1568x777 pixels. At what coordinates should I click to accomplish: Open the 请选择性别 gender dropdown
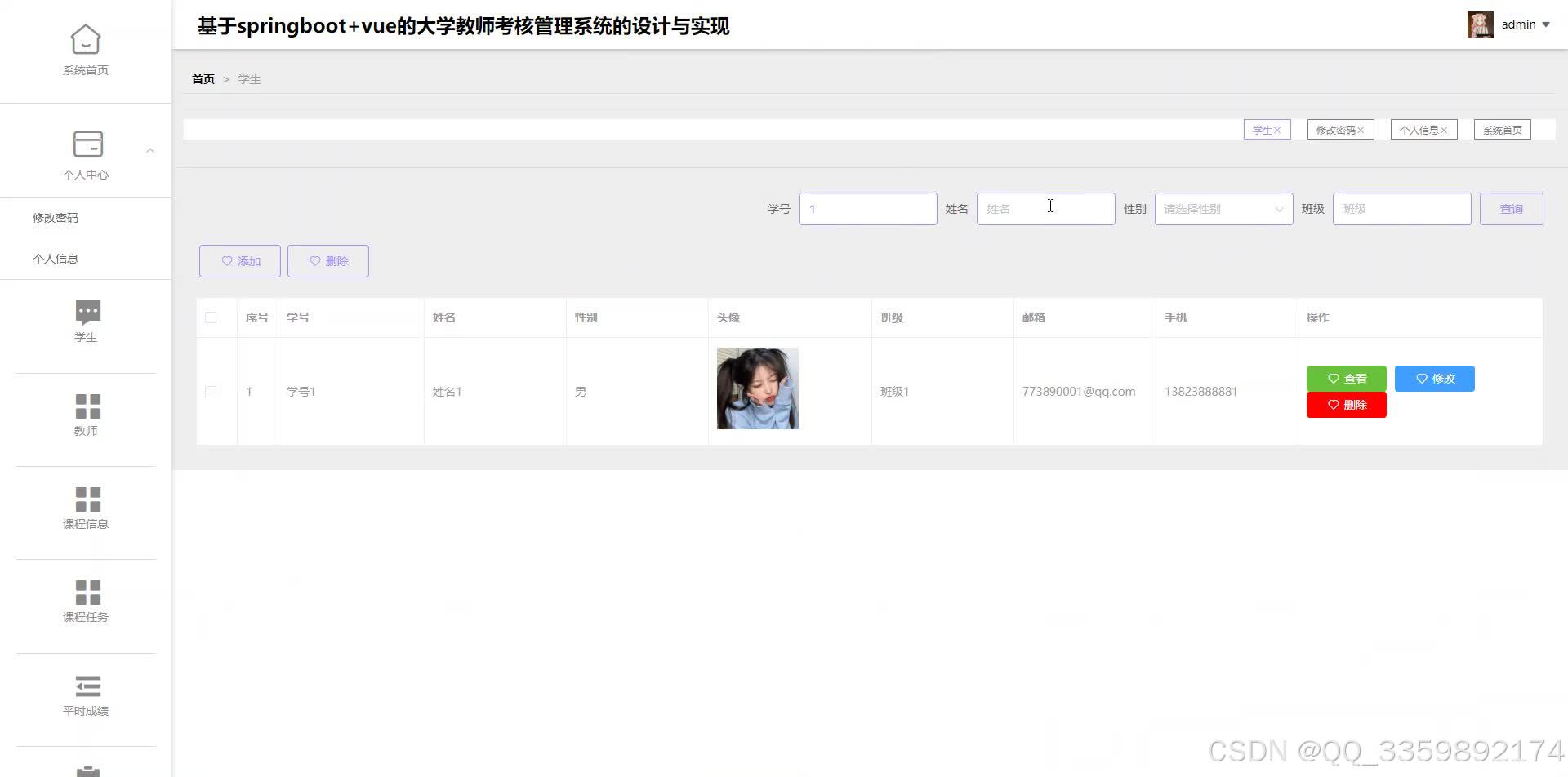click(x=1223, y=209)
